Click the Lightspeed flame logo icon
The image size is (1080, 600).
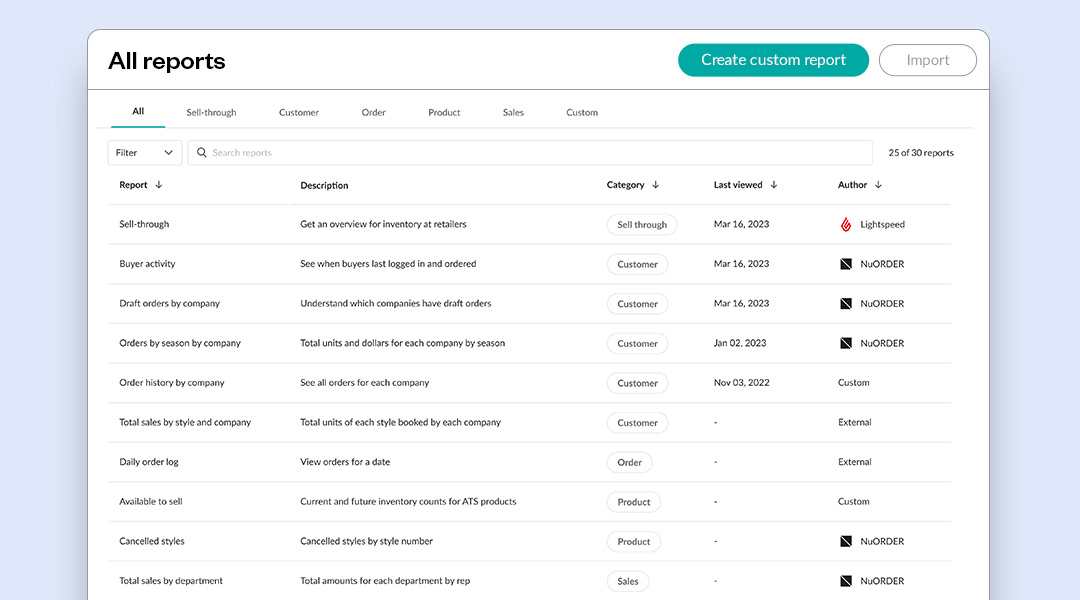point(846,225)
